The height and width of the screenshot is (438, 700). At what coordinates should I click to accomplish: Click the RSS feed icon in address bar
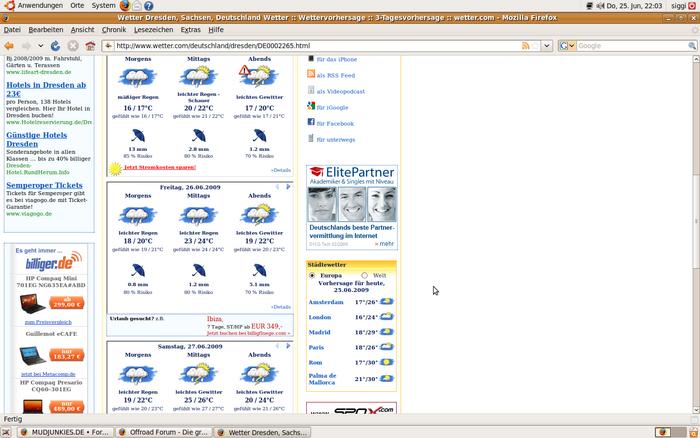click(525, 46)
